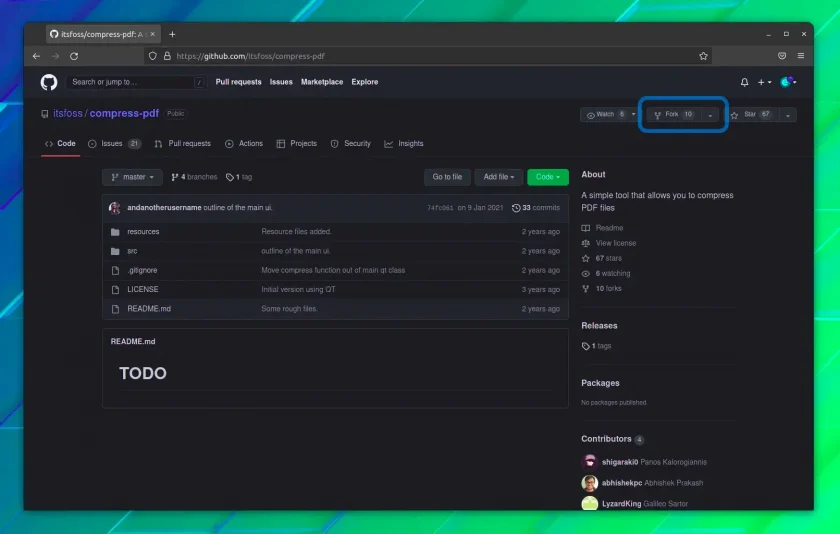This screenshot has width=840, height=534.
Task: Open the notifications bell
Action: [744, 82]
